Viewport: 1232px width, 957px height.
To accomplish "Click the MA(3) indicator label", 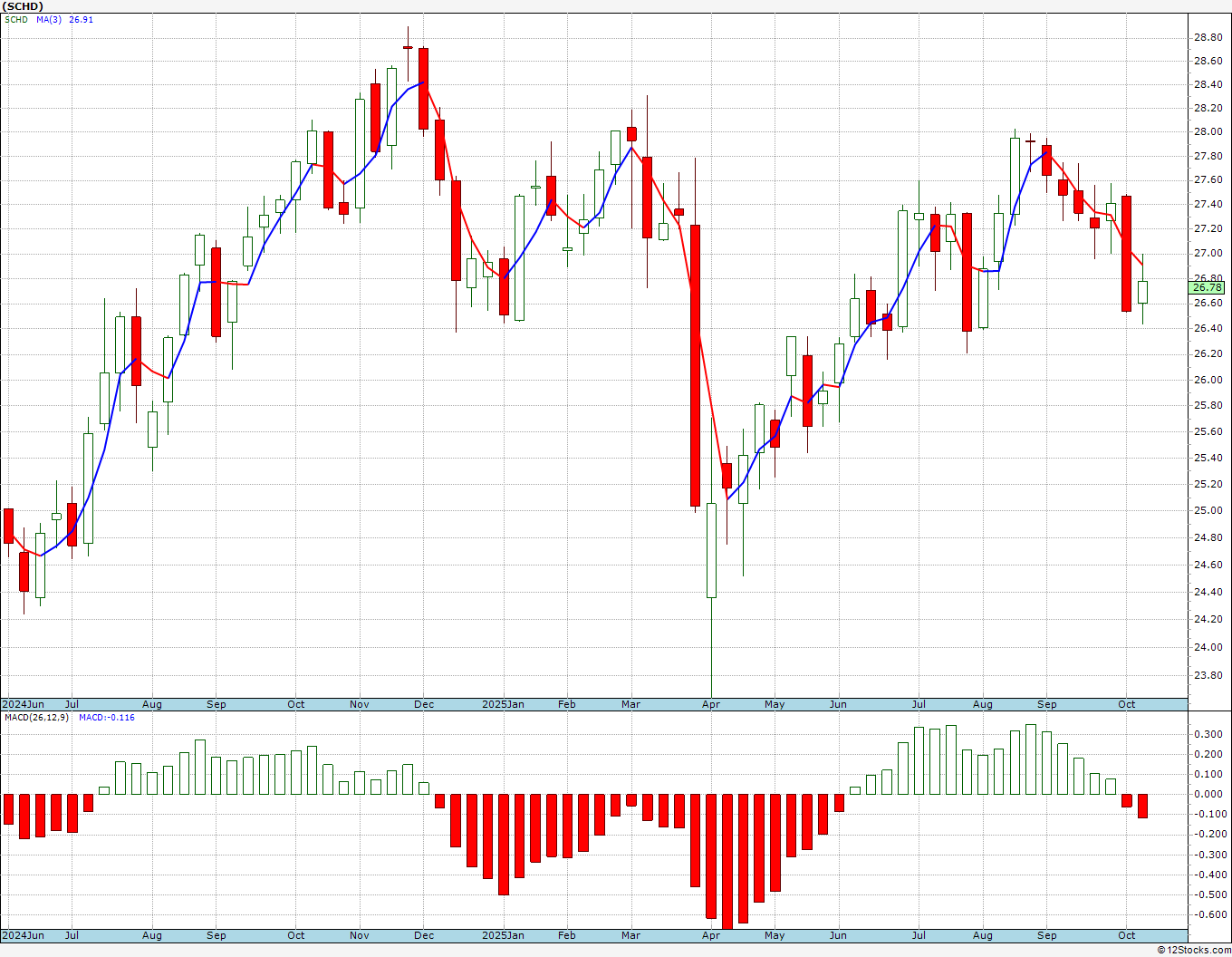I will 49,20.
